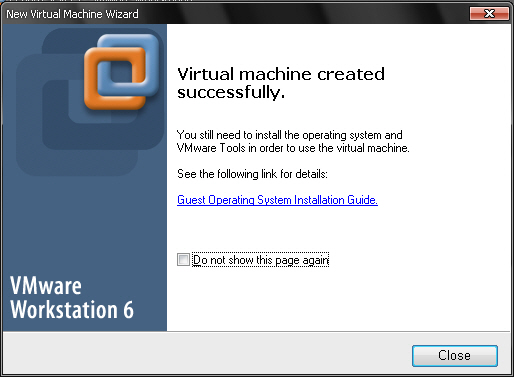514x377 pixels.
Task: Click the text 'See the following link for details:'
Action: (252, 174)
